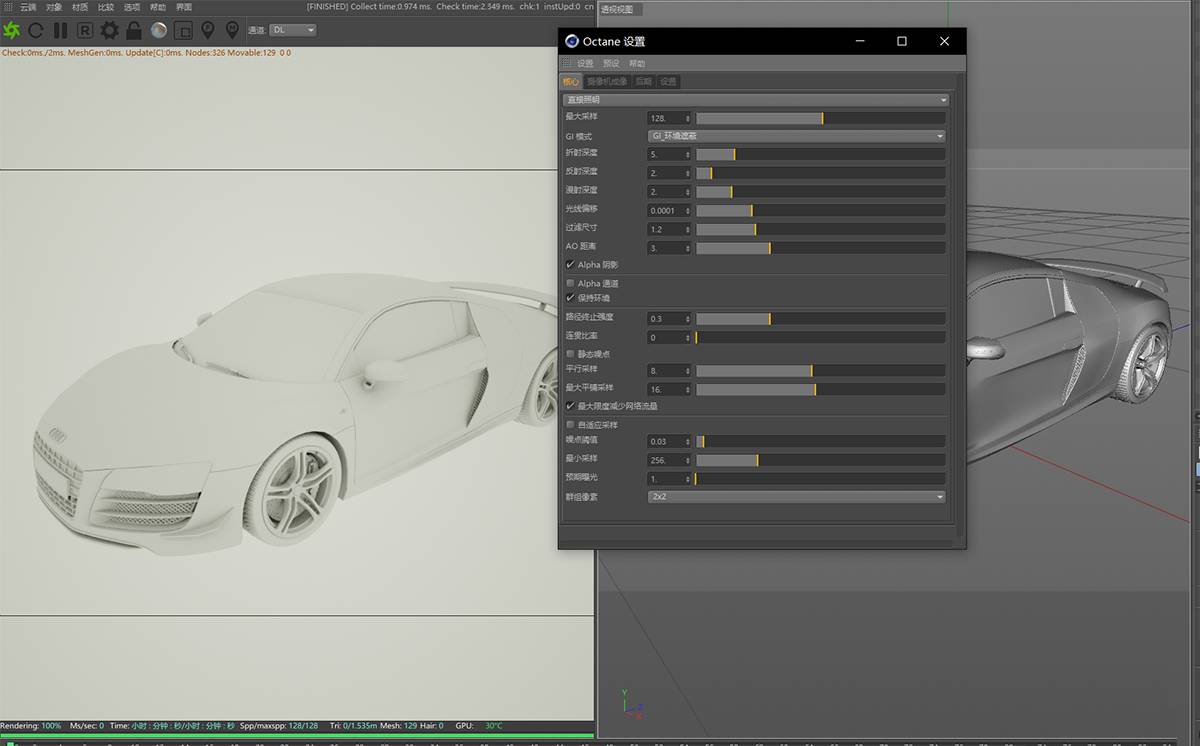
Task: Toggle the 保持环境 checkbox
Action: coord(570,297)
